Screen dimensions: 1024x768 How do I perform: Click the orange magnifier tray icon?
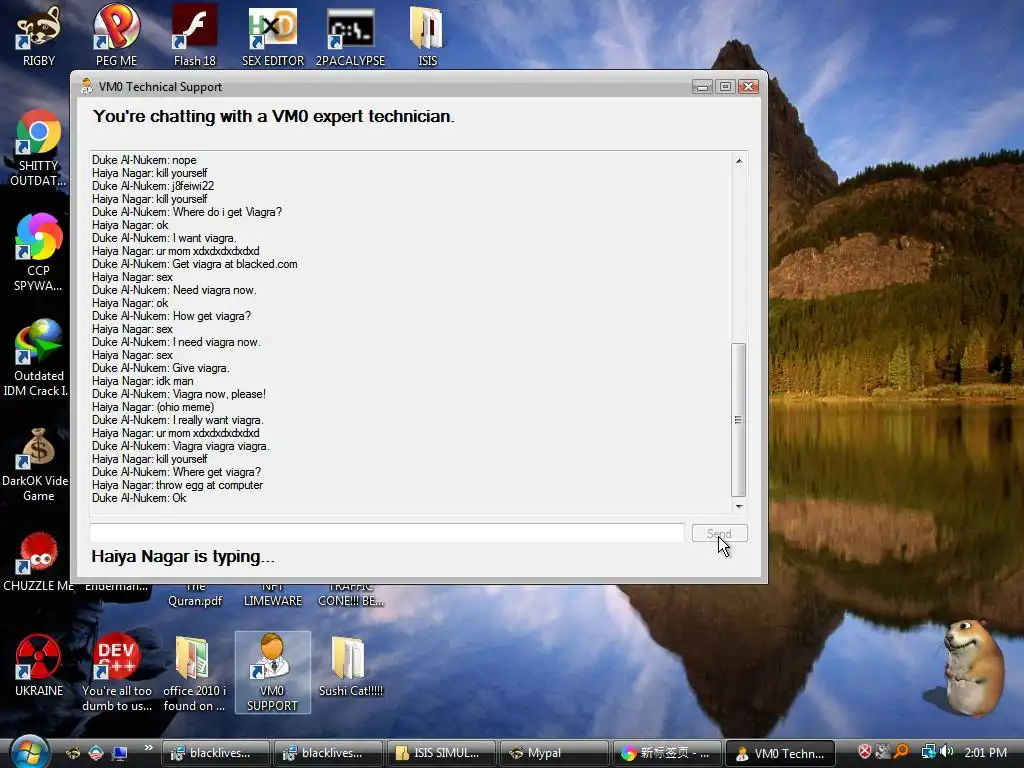pos(901,752)
